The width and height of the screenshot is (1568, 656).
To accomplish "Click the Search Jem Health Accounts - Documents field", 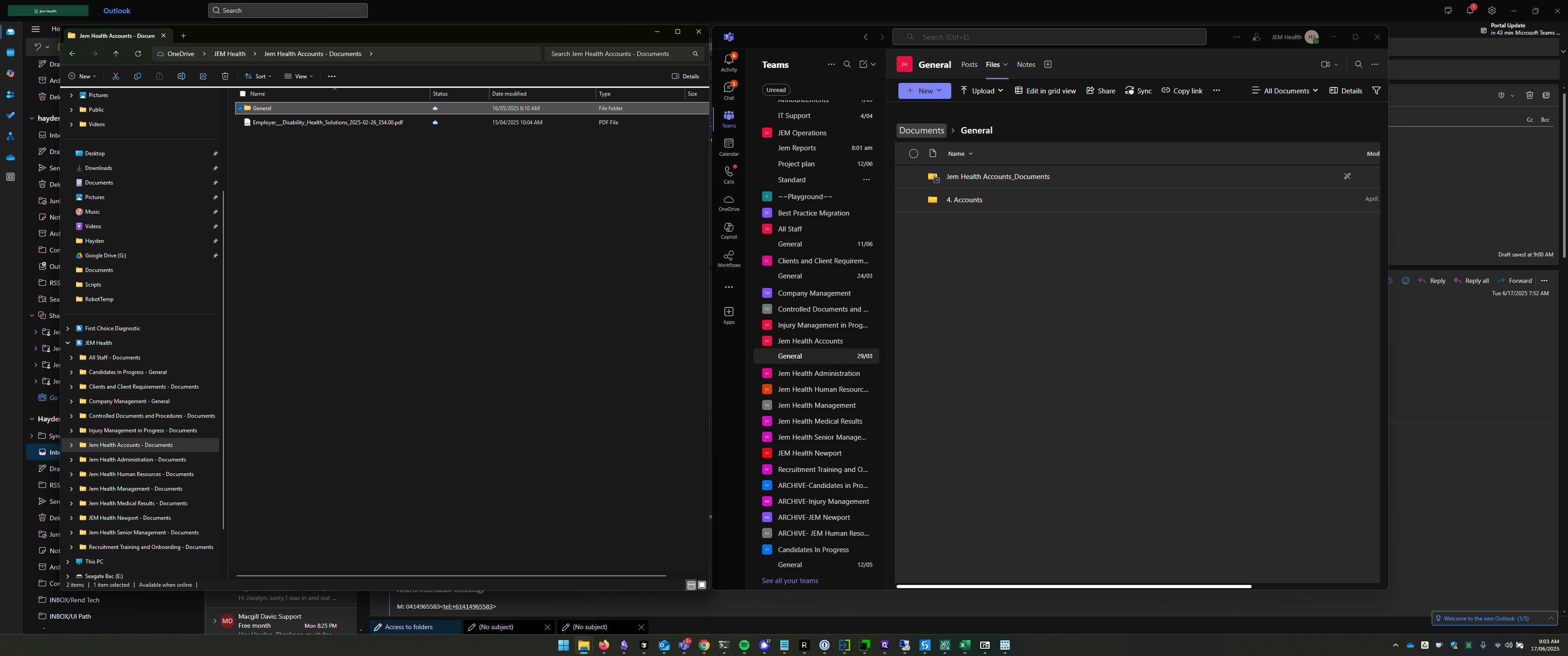I will tap(624, 54).
